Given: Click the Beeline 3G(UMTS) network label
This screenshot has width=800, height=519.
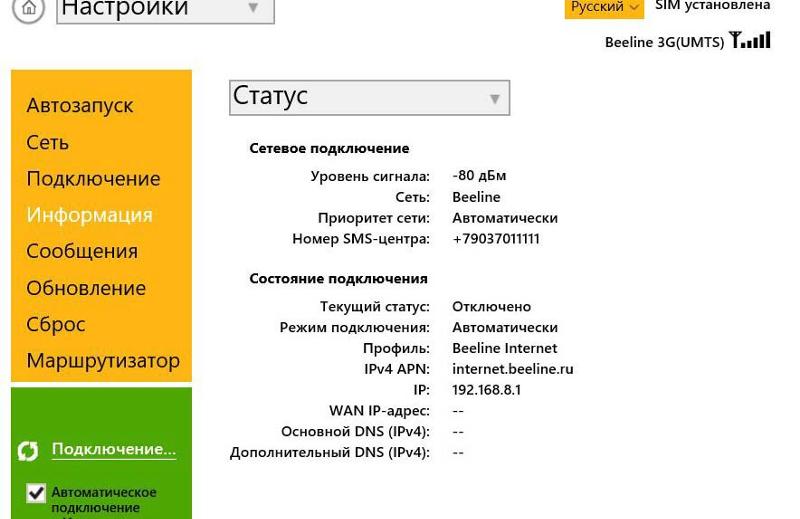Looking at the screenshot, I should 664,42.
